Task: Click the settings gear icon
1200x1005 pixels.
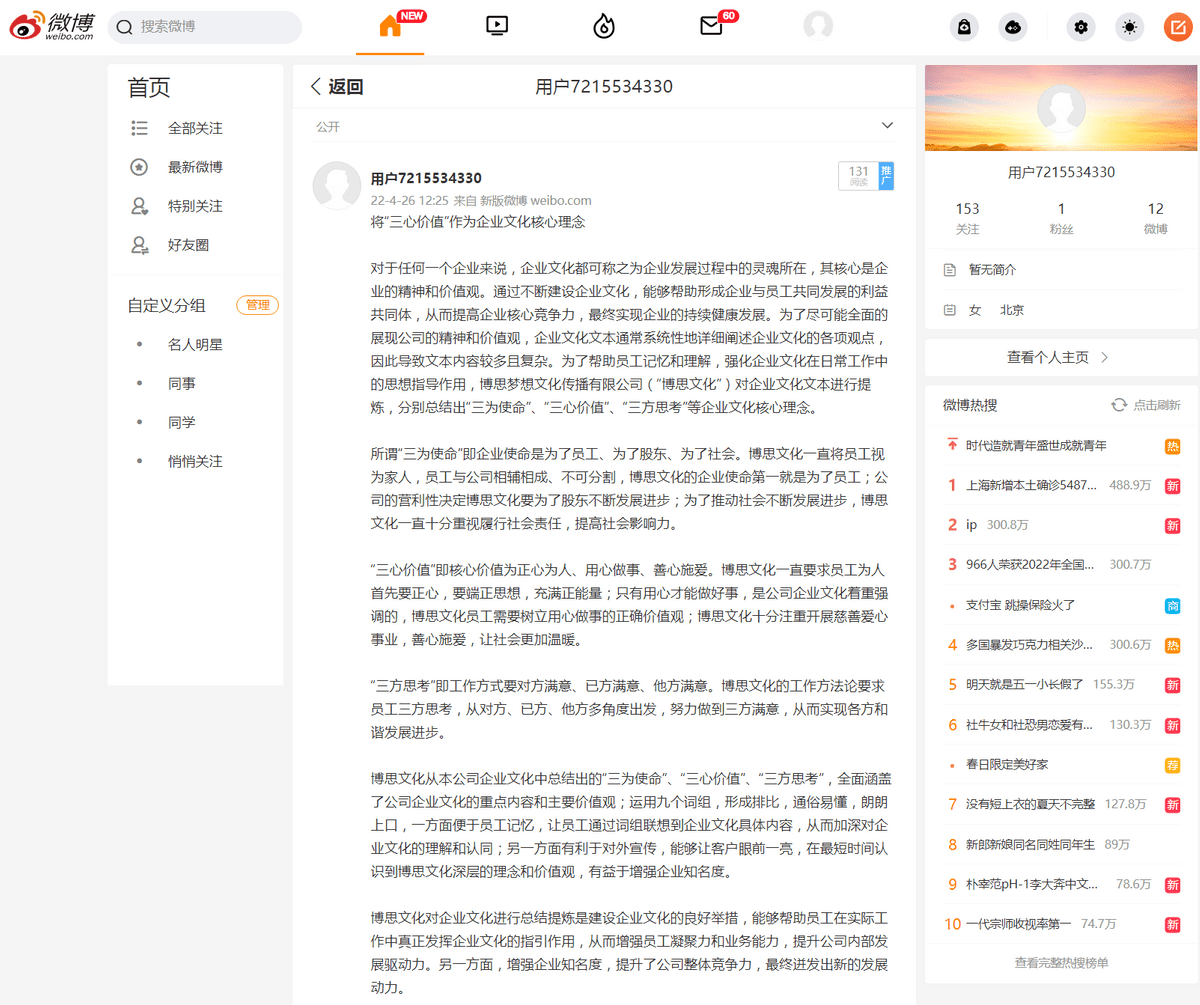Action: (1080, 27)
